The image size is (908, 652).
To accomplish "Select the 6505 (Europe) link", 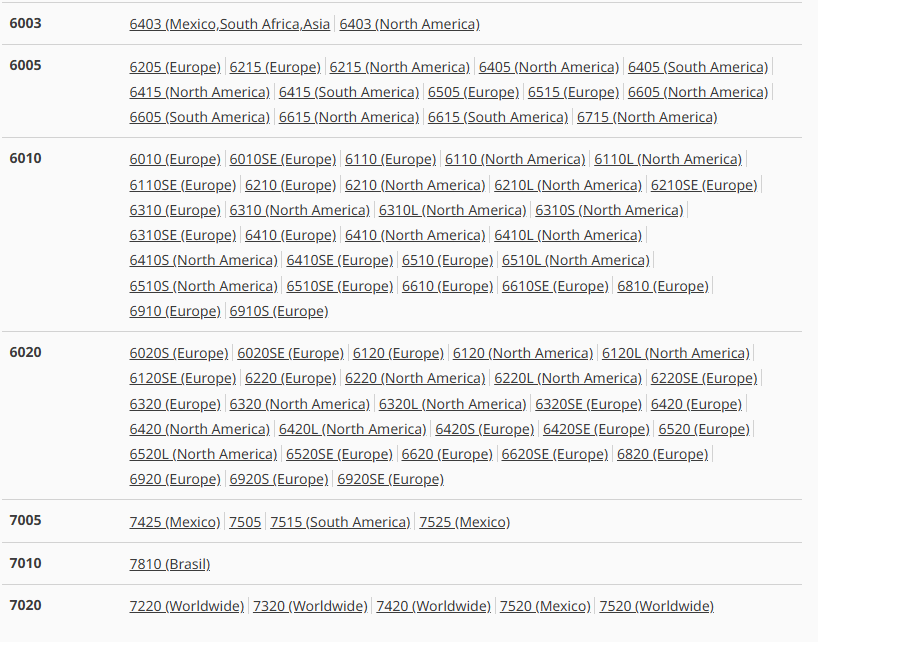I will tap(473, 92).
